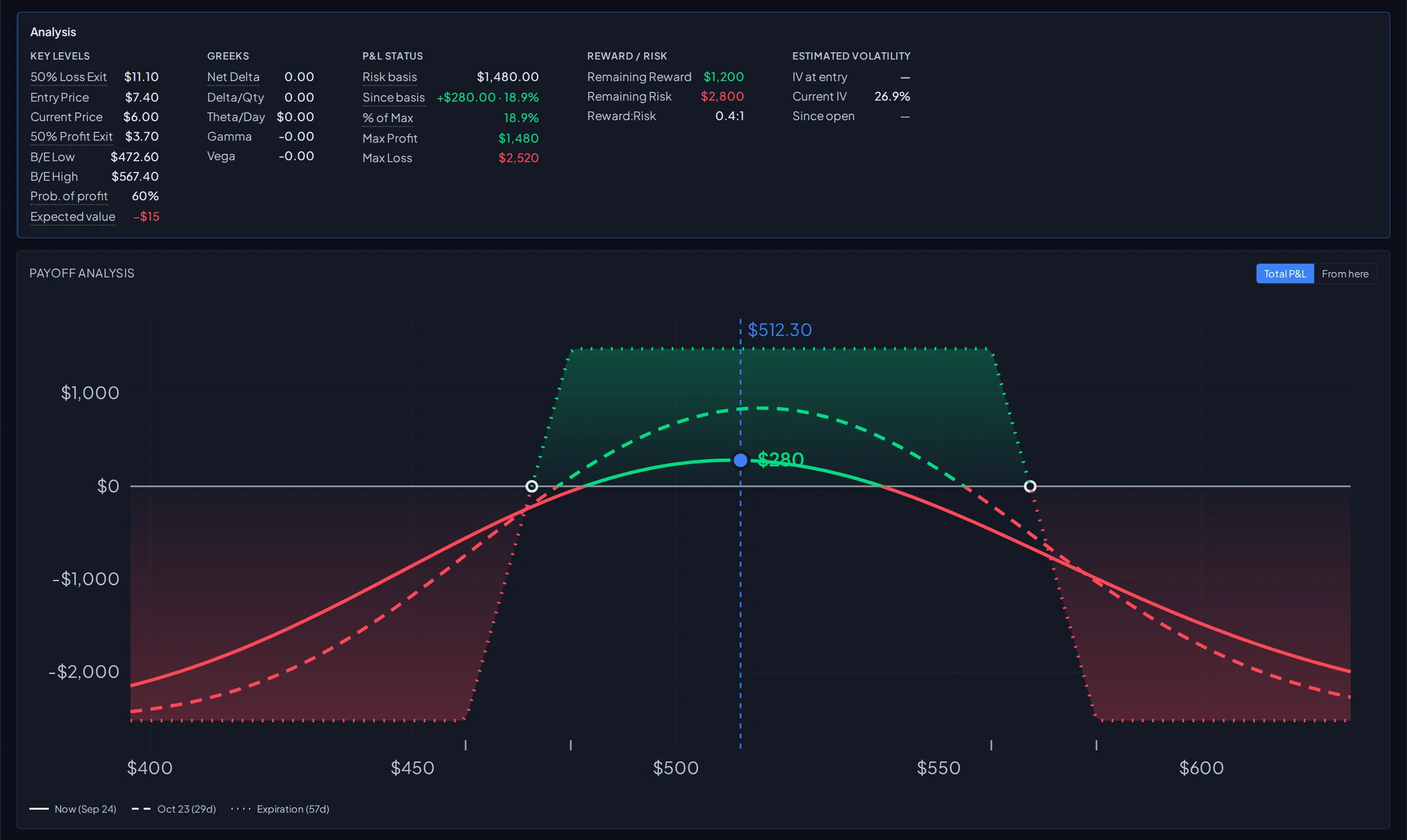This screenshot has width=1407, height=840.
Task: Click the PAYOFF ANALYSIS heading
Action: pos(81,273)
